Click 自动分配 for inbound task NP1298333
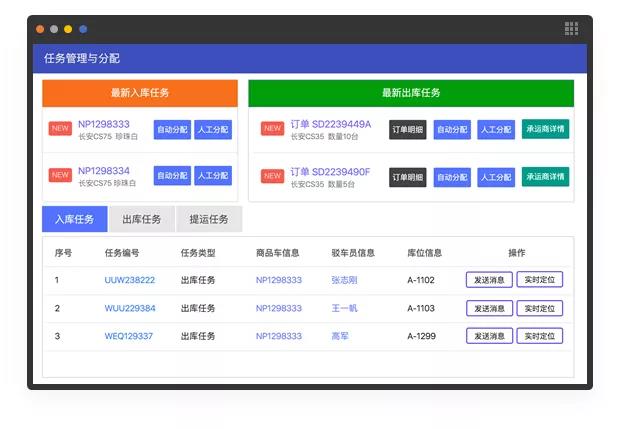620x429 pixels. click(x=172, y=129)
